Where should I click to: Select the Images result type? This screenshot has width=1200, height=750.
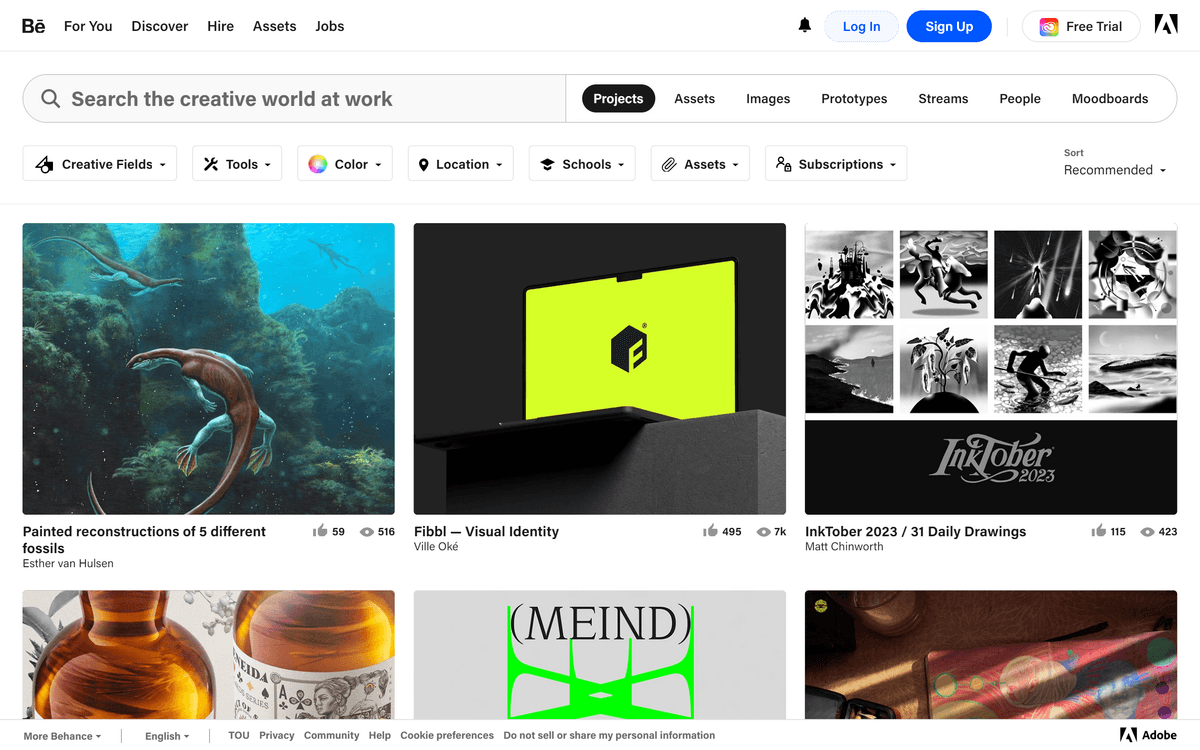[767, 98]
